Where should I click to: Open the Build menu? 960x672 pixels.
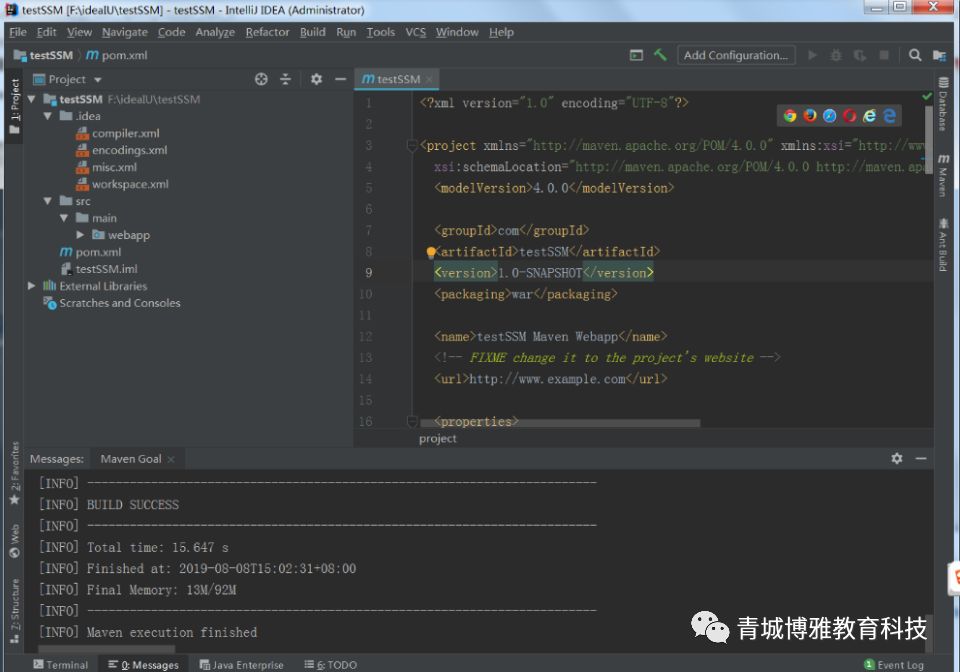[x=312, y=32]
